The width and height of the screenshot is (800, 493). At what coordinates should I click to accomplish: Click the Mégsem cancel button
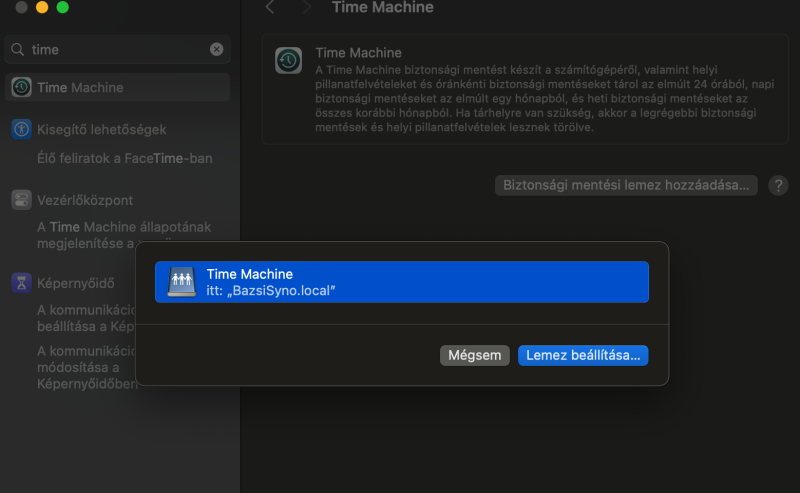coord(474,355)
